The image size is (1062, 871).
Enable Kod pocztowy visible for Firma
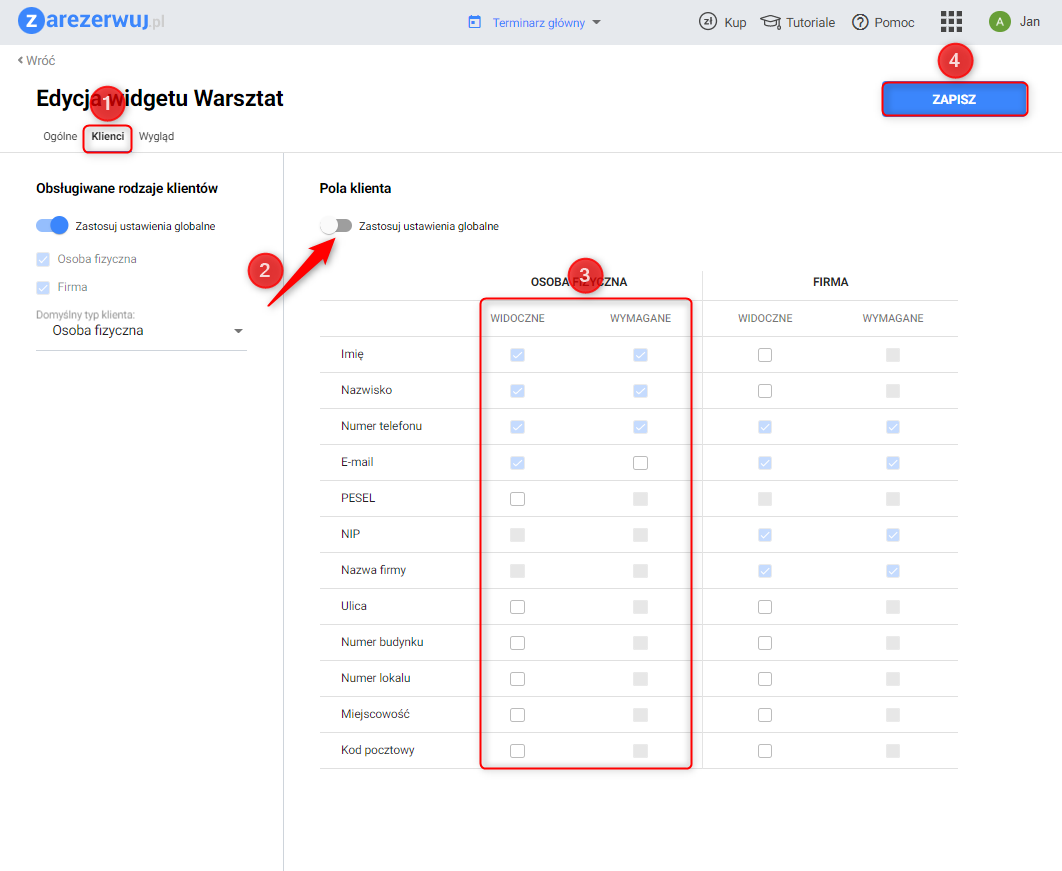click(x=765, y=750)
